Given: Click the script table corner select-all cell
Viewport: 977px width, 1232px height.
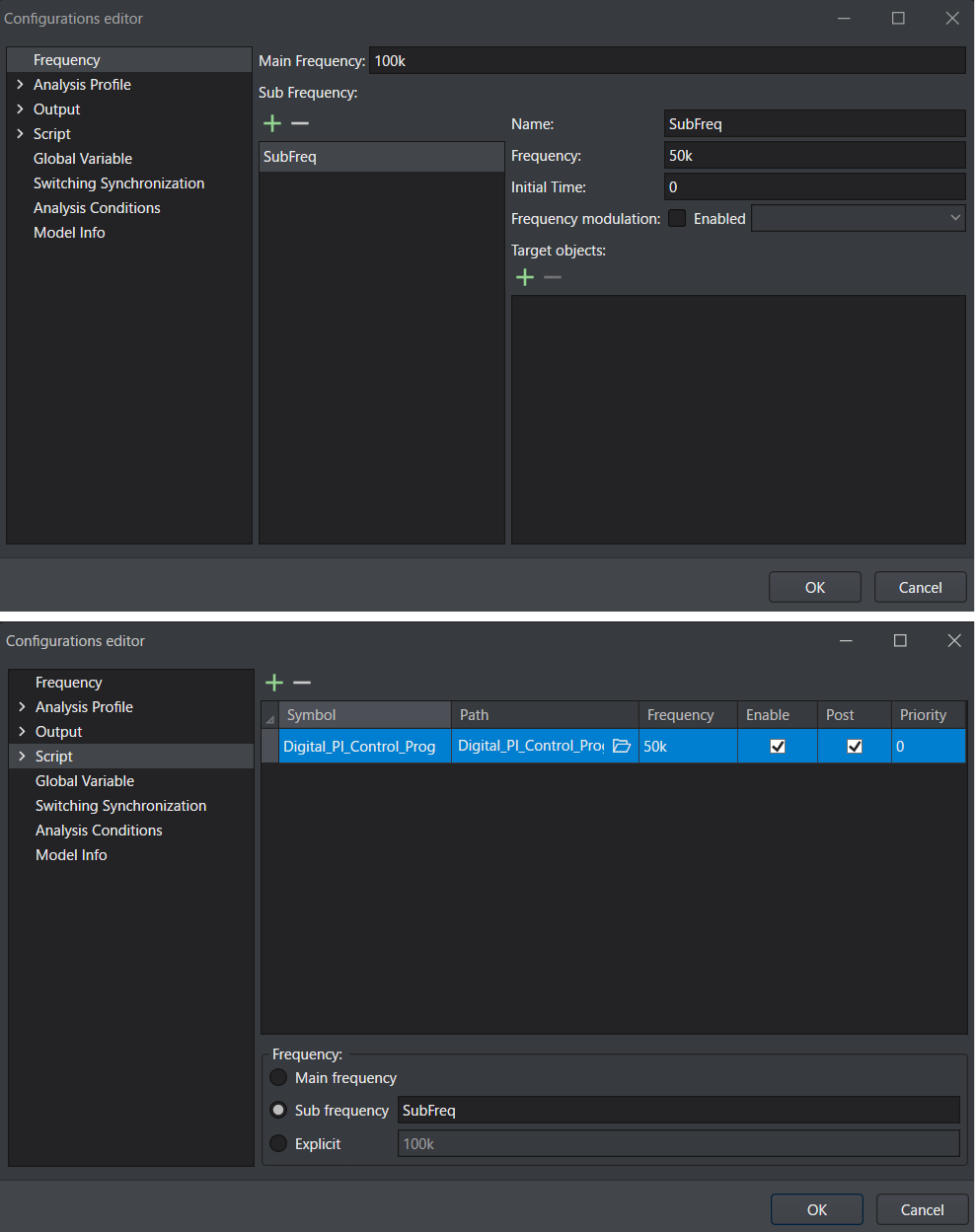Looking at the screenshot, I should pos(270,715).
